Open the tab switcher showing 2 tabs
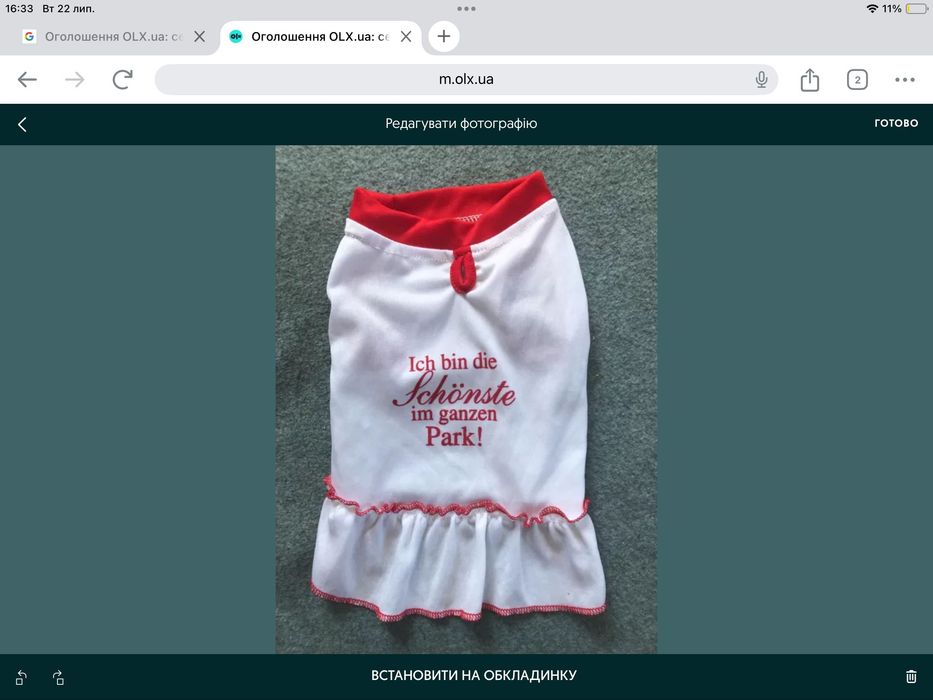933x700 pixels. tap(857, 80)
